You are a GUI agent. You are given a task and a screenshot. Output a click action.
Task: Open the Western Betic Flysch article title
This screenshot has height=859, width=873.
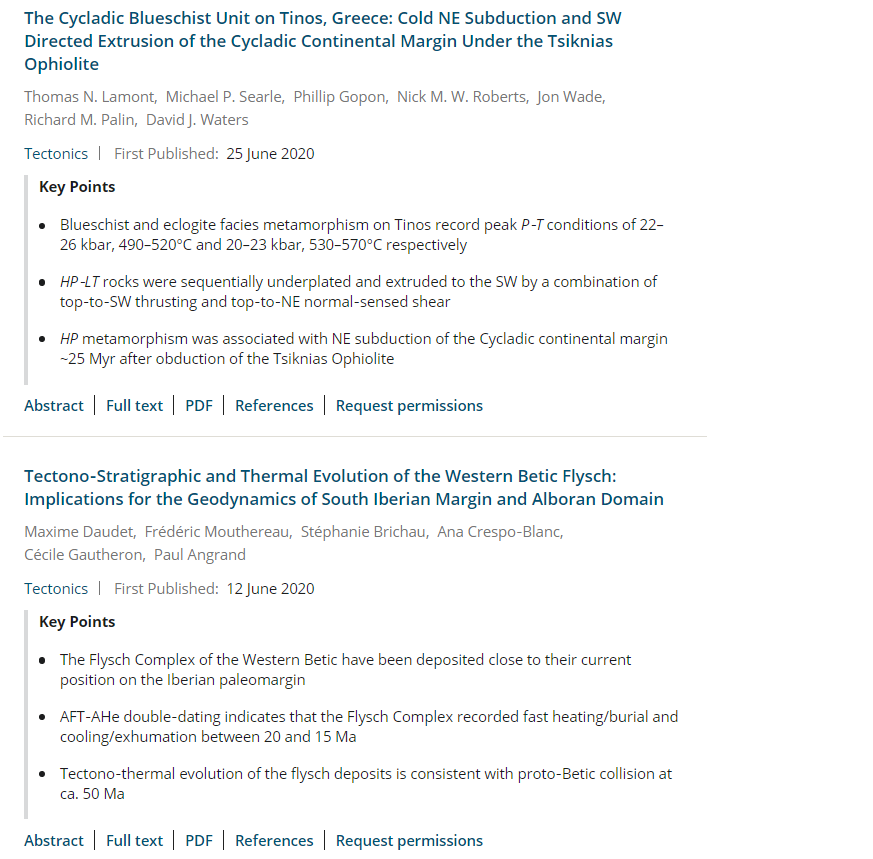[x=344, y=488]
